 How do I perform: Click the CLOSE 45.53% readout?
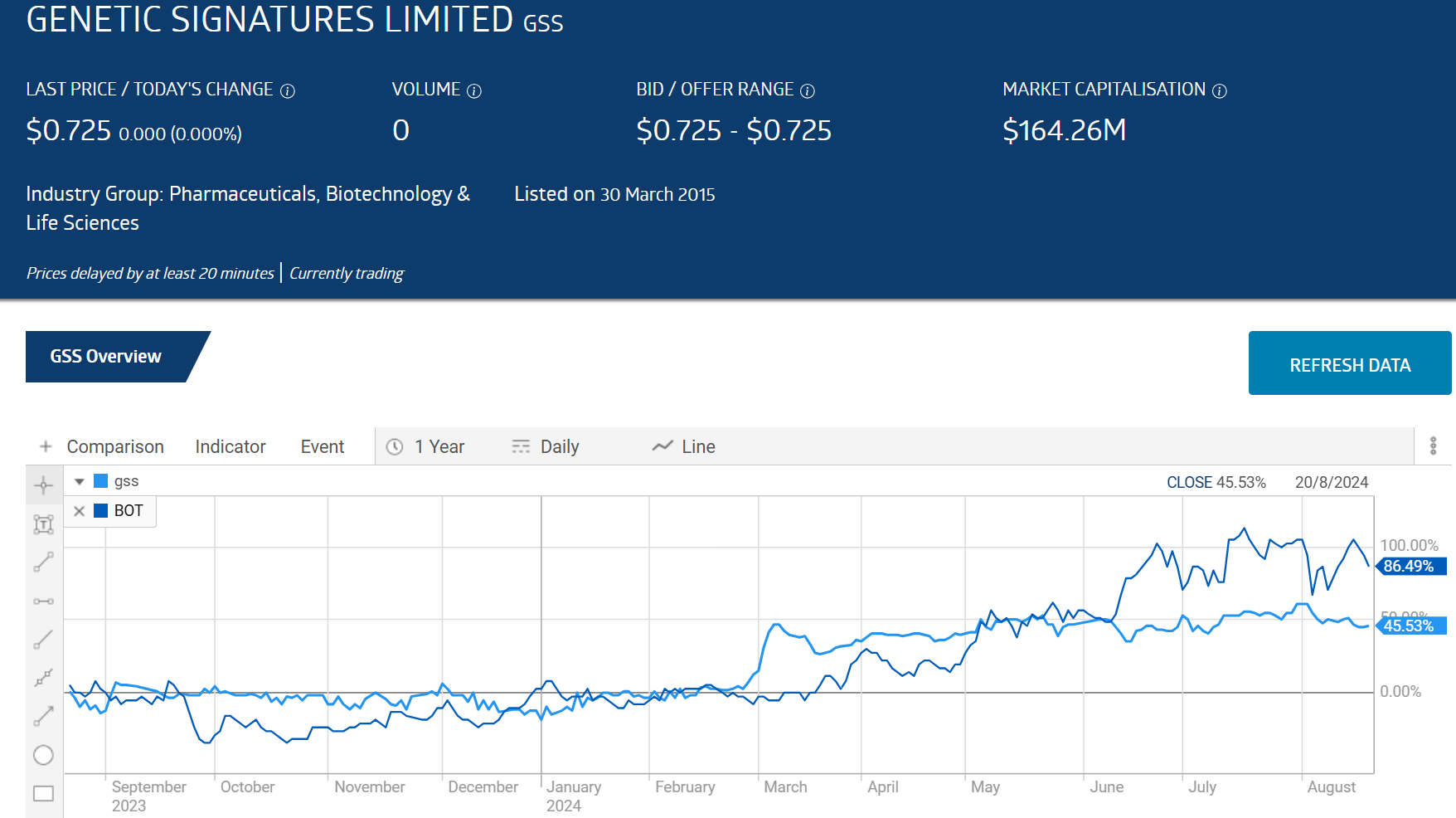pos(1216,483)
